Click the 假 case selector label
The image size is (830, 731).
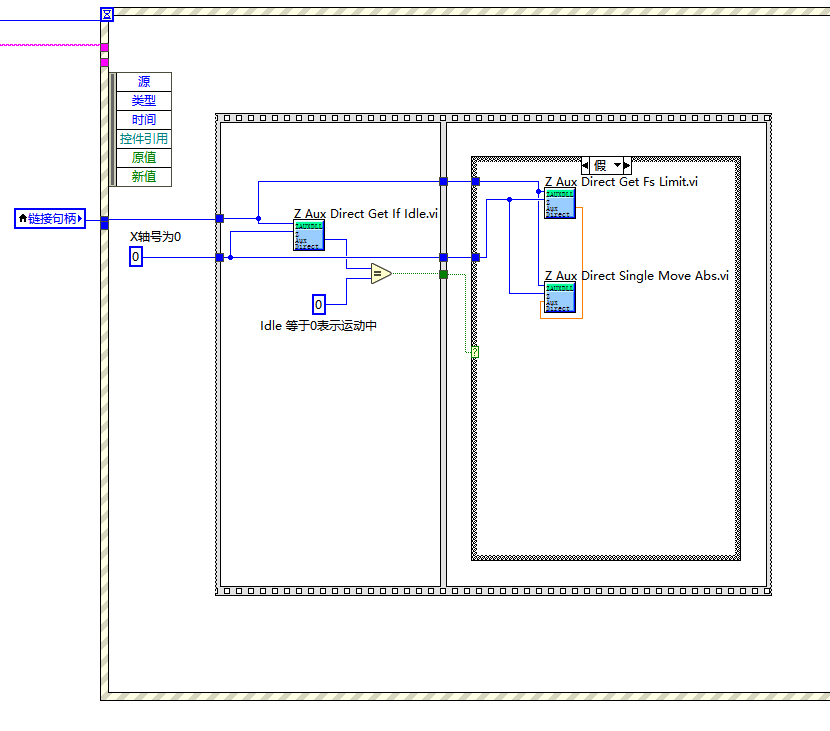coord(602,165)
